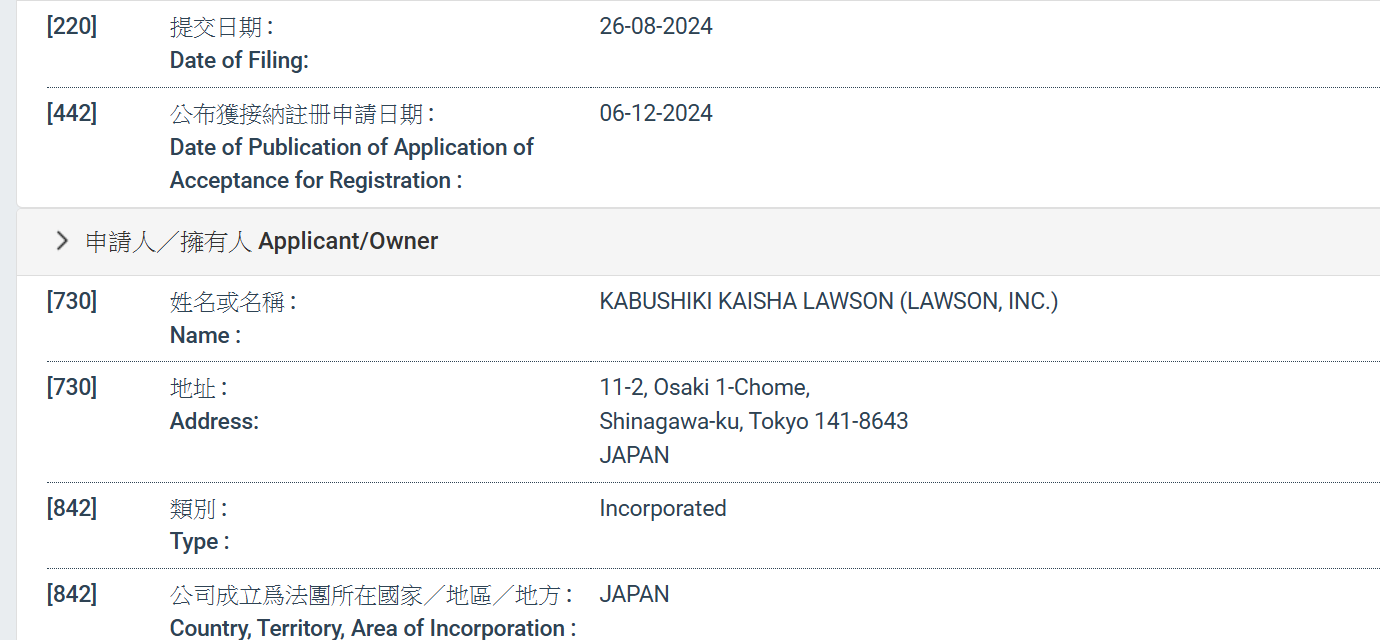
Task: Select the first [730] Name code
Action: (71, 301)
